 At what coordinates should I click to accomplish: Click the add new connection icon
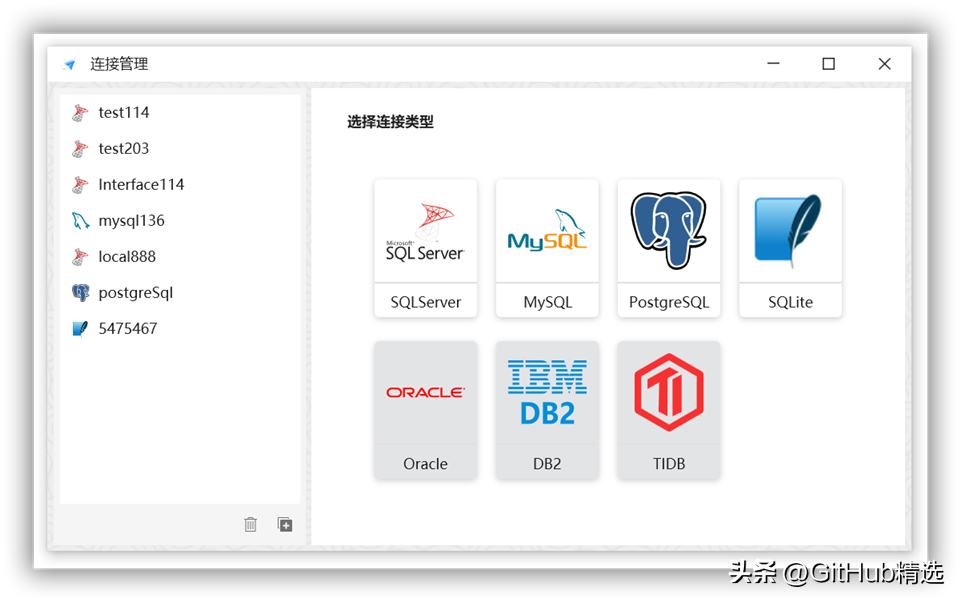click(285, 524)
